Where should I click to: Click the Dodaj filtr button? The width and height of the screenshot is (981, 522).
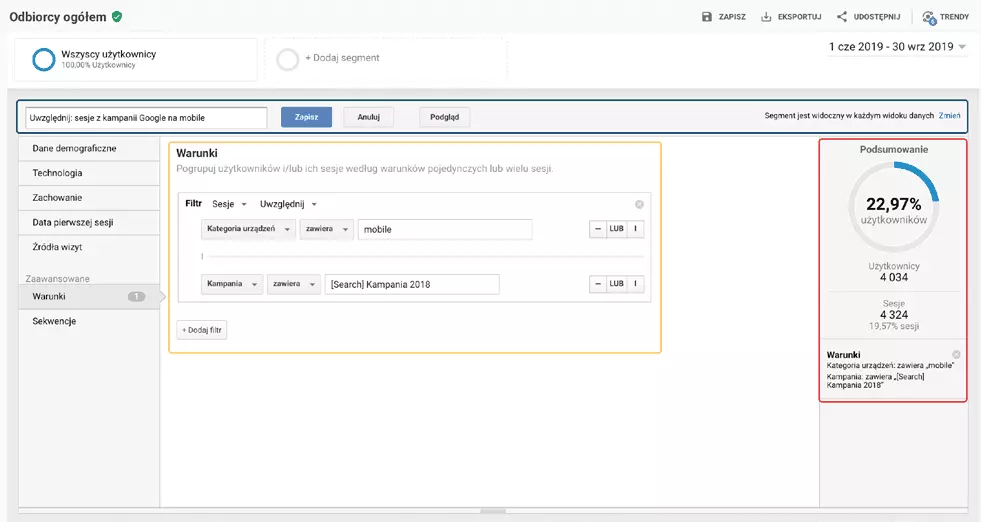point(202,330)
